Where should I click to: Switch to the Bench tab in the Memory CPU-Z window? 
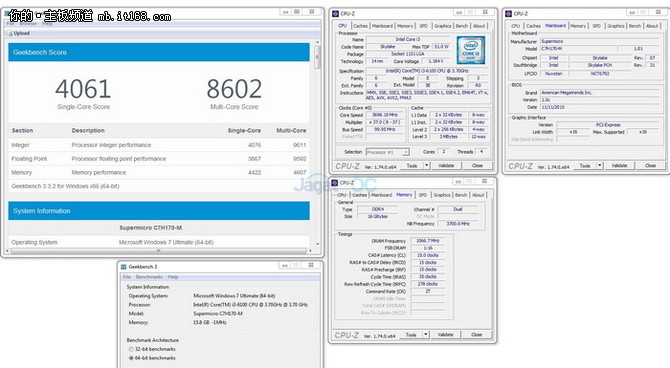461,195
